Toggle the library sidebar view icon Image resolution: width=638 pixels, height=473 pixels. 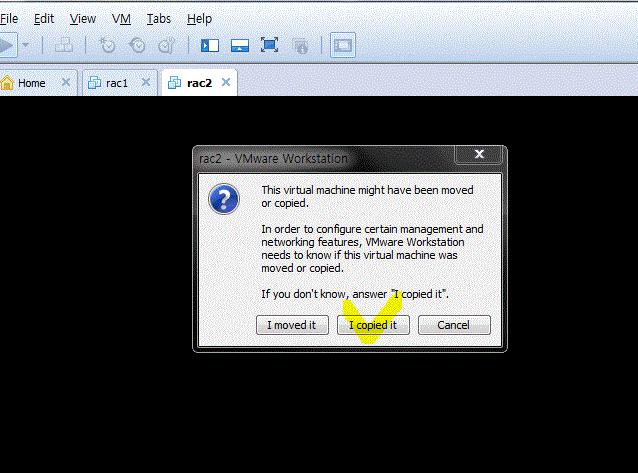point(210,45)
